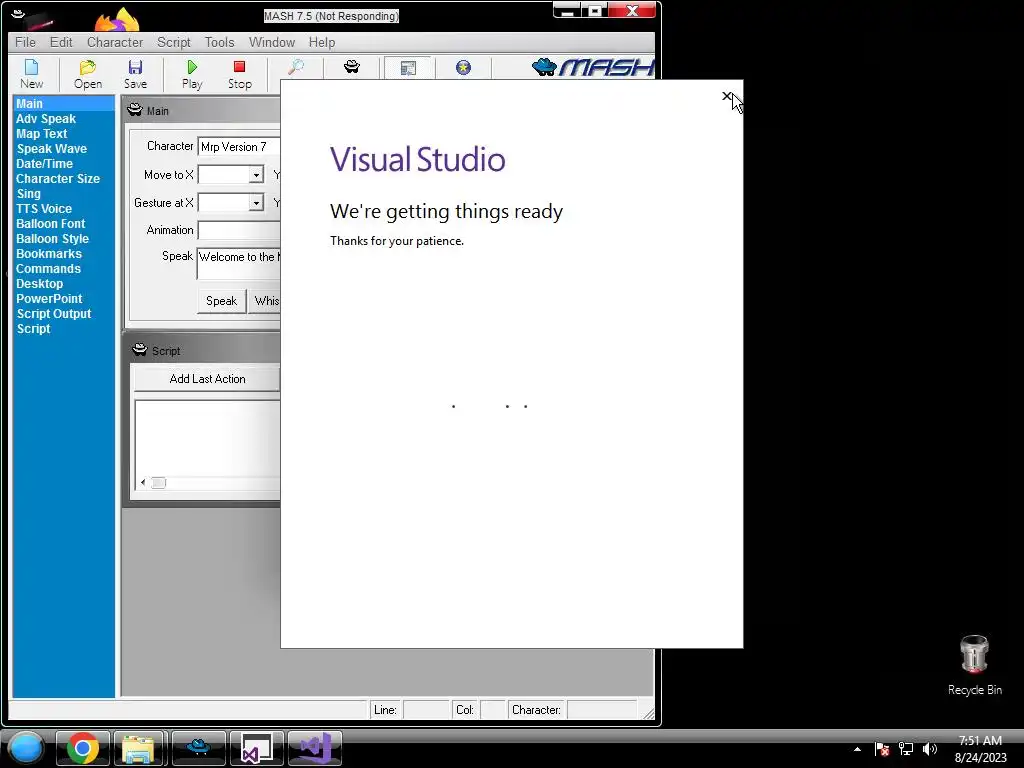Expand the Gesture at X dropdown
The height and width of the screenshot is (768, 1024).
[256, 203]
